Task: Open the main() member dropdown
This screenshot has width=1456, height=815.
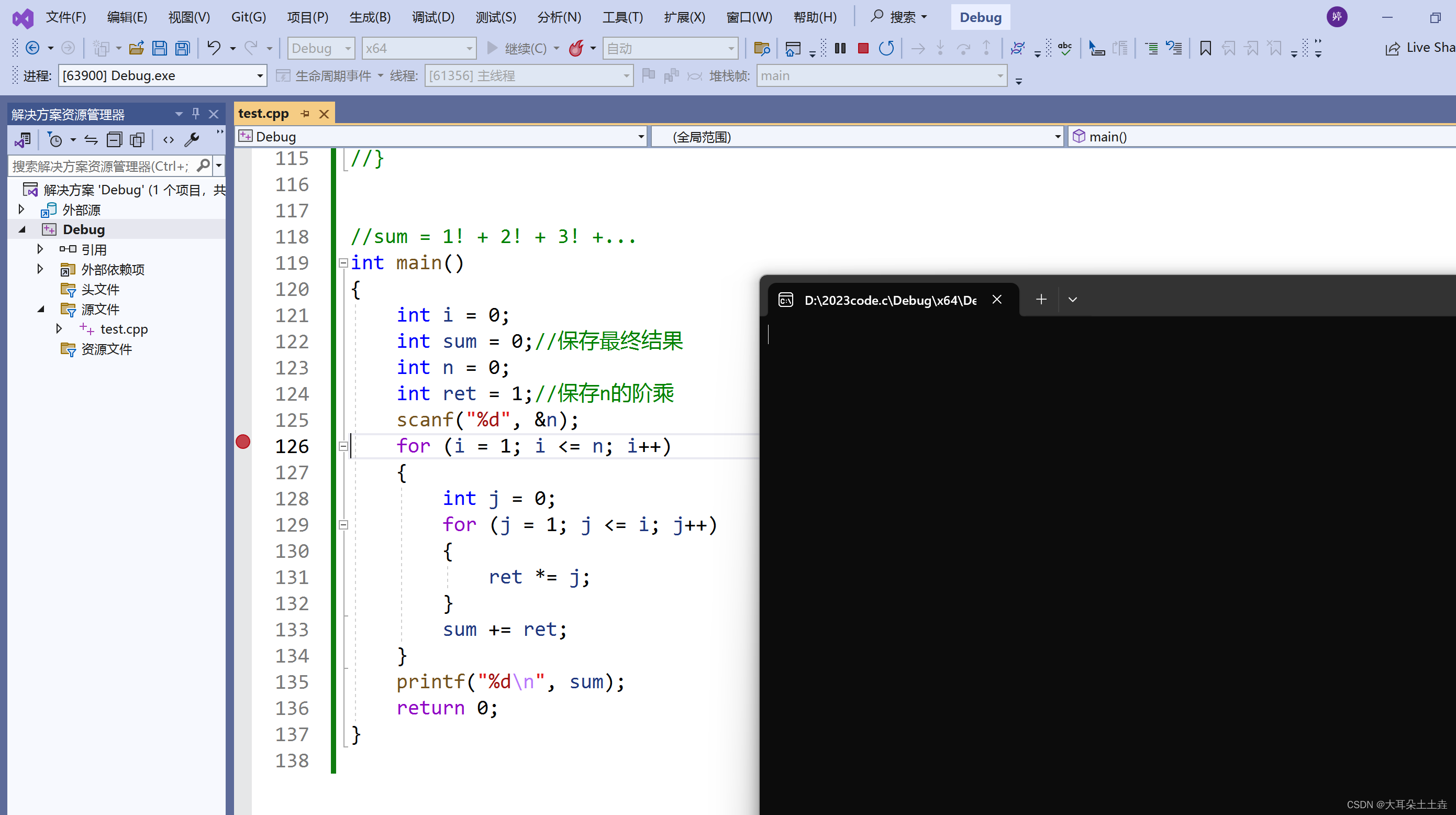Action: pyautogui.click(x=1262, y=137)
